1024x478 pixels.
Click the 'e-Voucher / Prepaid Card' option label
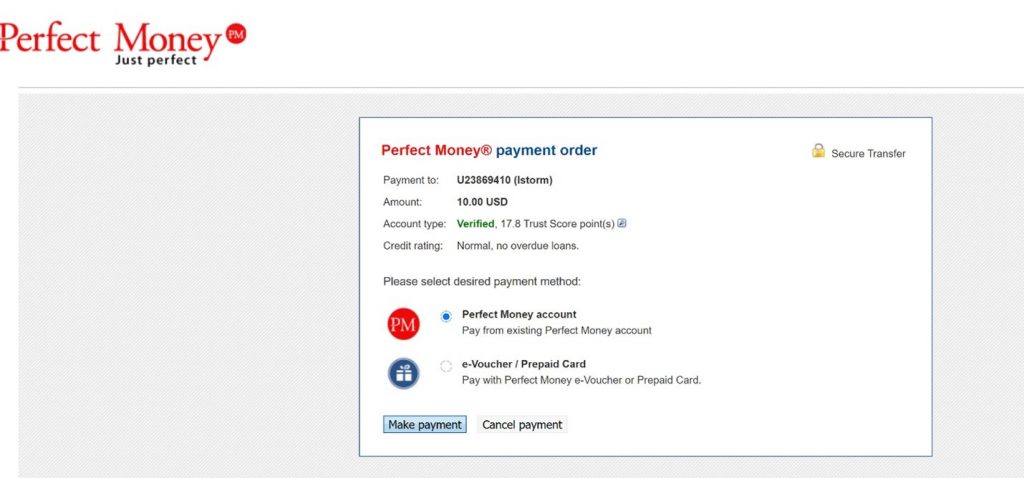click(524, 364)
